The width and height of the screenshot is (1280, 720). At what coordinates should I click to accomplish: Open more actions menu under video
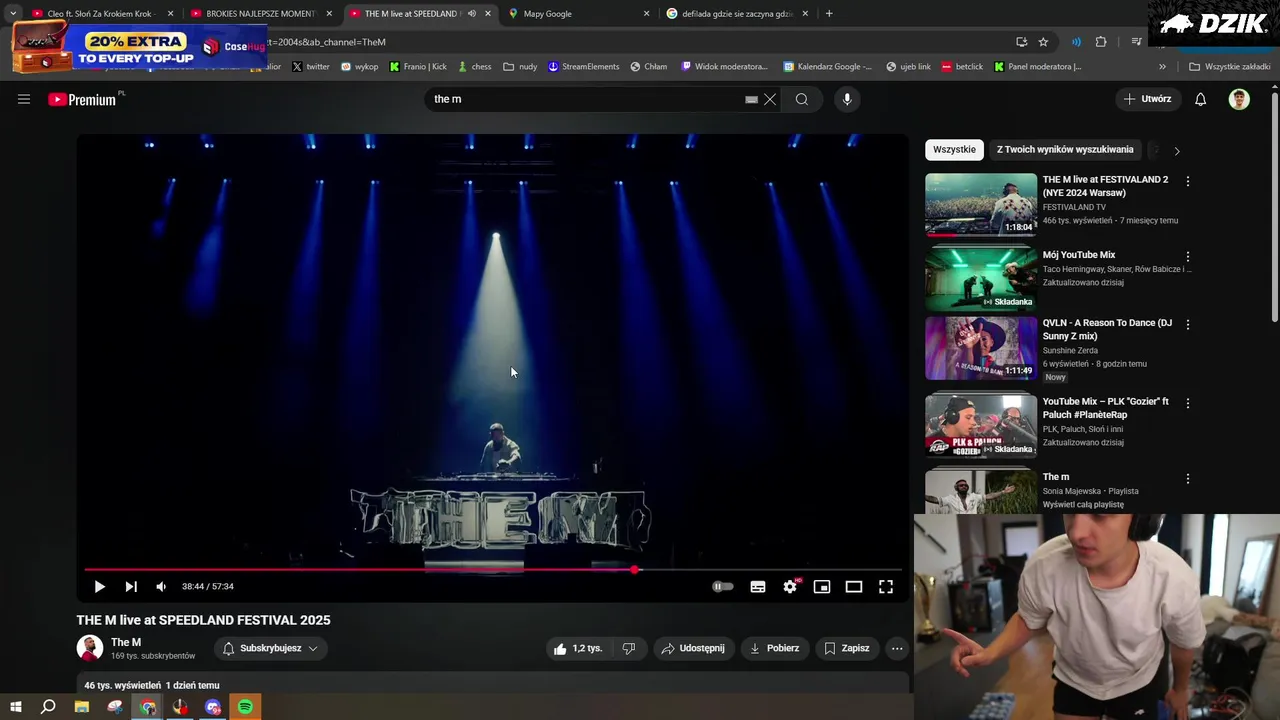pos(897,648)
